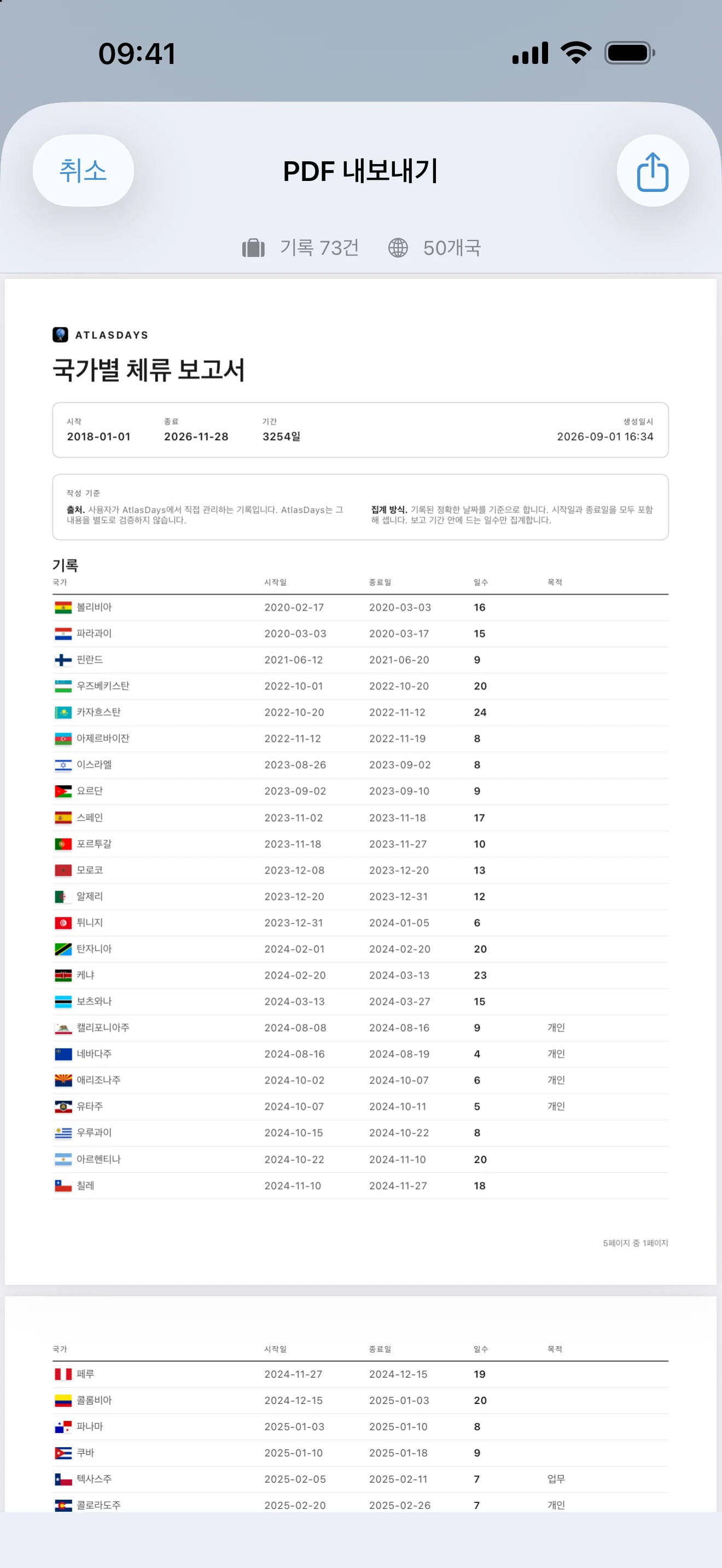722x1568 pixels.
Task: Tap the end date 2026-11-28
Action: click(196, 436)
